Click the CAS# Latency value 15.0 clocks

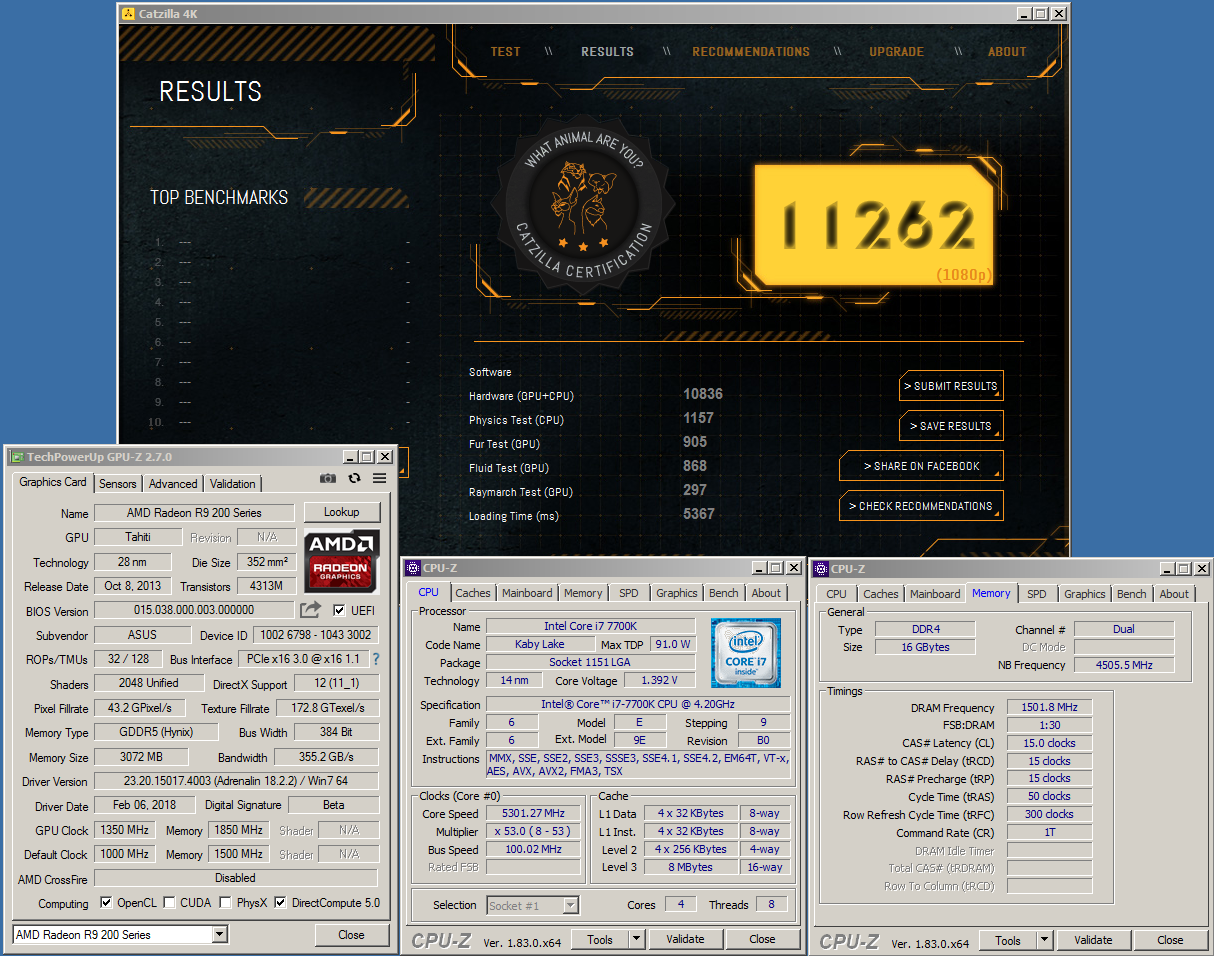(1050, 743)
